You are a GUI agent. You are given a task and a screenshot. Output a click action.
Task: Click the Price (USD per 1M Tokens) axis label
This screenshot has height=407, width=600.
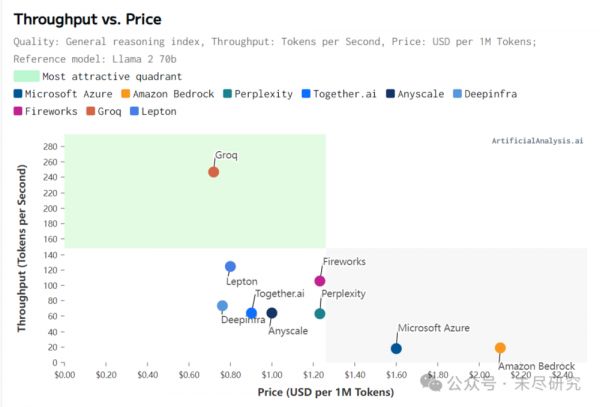325,391
